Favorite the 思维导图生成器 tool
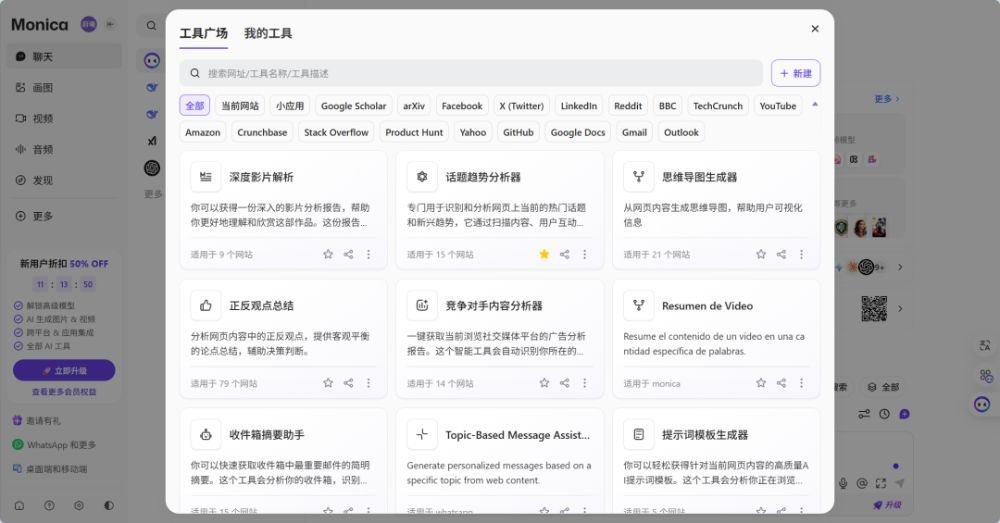Screen dimensions: 1000x523 click(x=761, y=254)
